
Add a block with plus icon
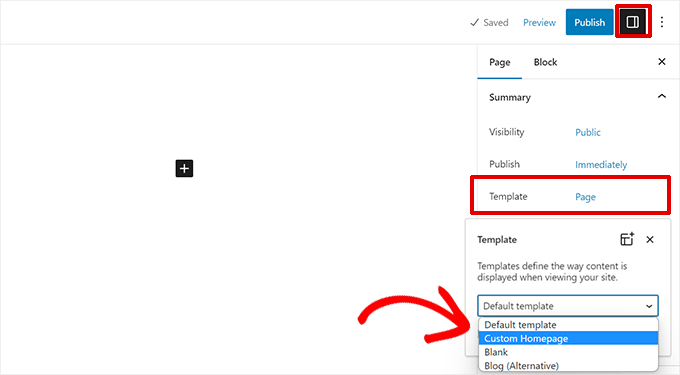184,168
